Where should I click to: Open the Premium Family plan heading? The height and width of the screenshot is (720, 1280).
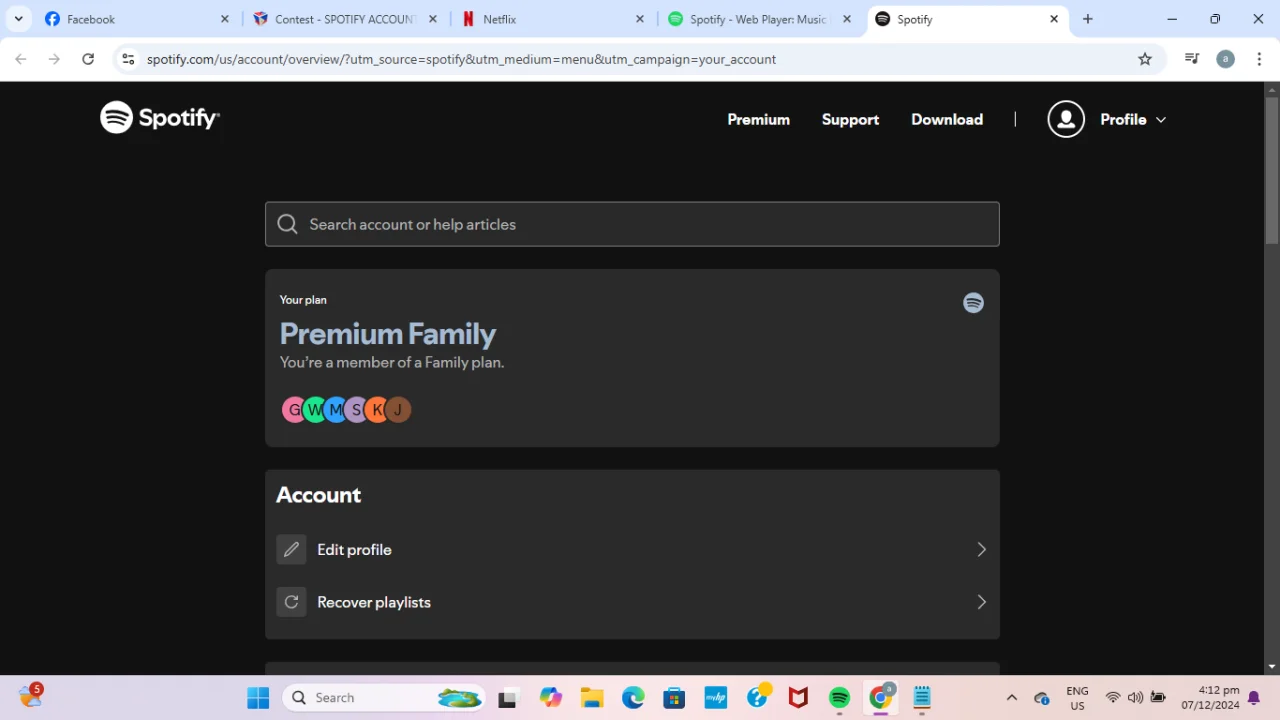(x=387, y=333)
